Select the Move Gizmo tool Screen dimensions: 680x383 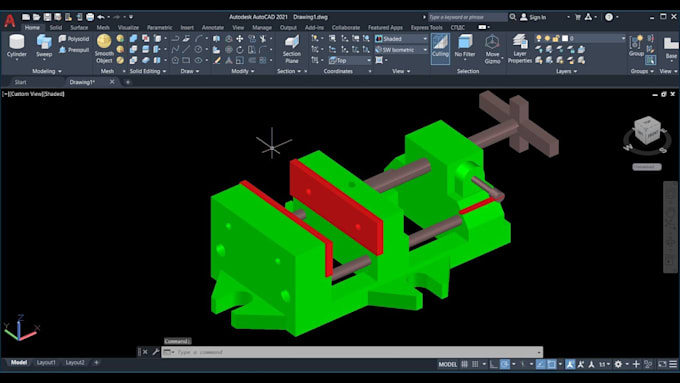click(x=492, y=49)
